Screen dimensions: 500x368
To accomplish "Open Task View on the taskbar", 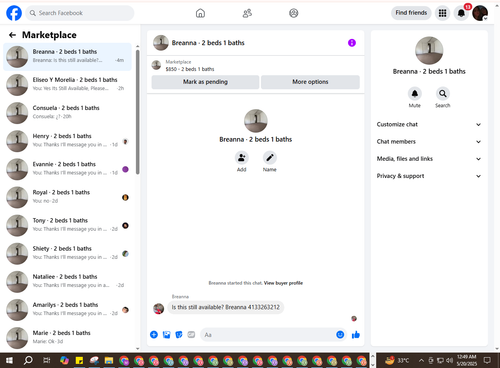I will (x=47, y=360).
